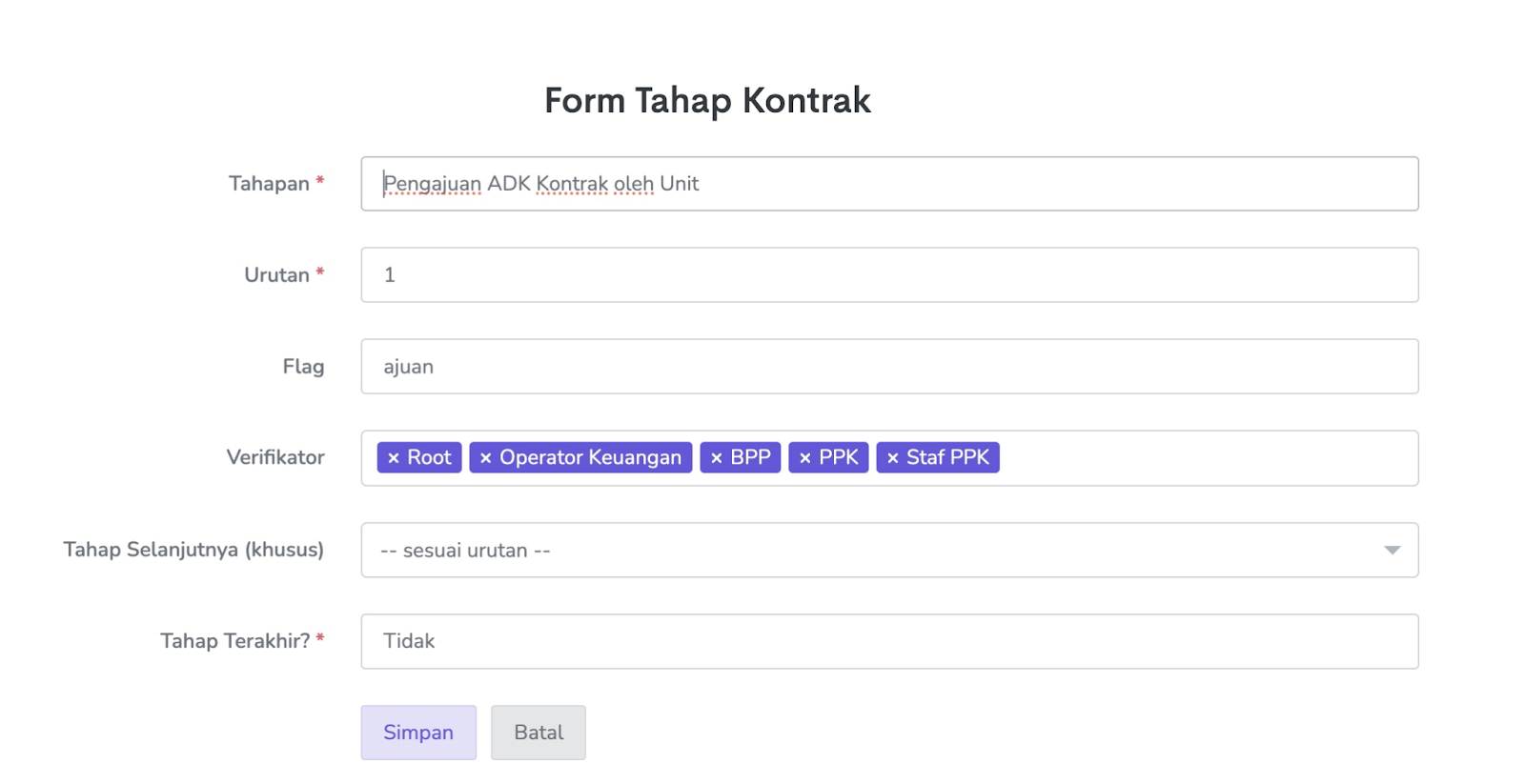Viewport: 1525px width, 784px height.
Task: Remove the Root verifikator tag
Action: point(393,458)
